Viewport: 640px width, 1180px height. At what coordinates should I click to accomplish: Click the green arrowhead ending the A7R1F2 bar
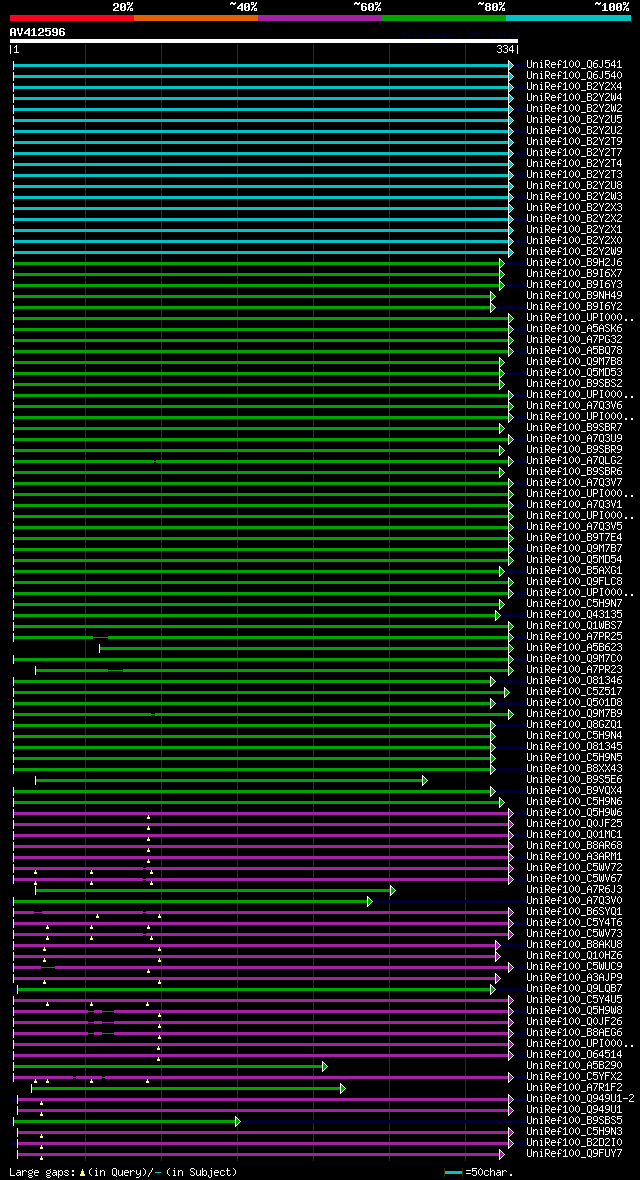[x=343, y=1088]
